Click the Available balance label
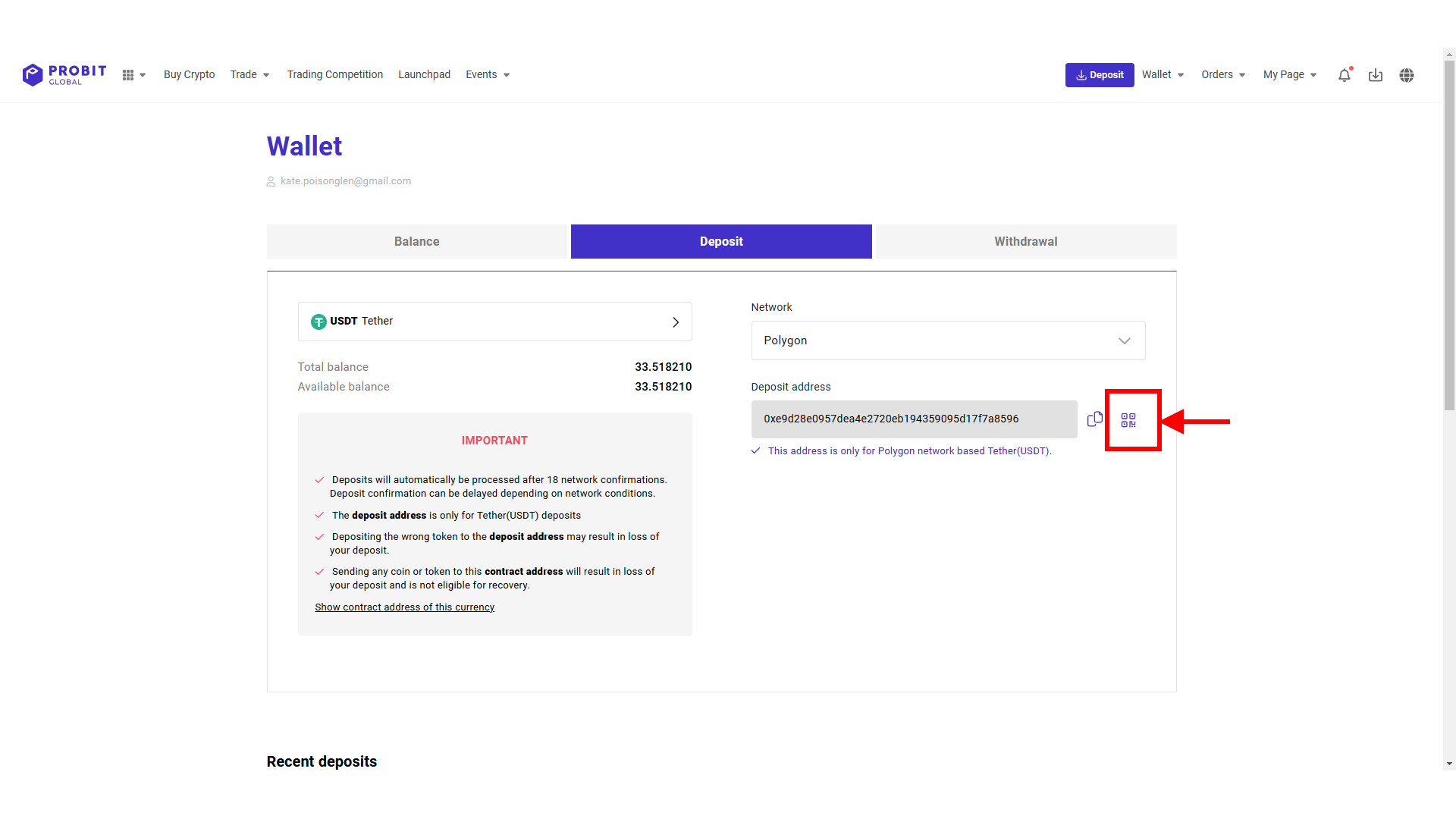 (344, 387)
